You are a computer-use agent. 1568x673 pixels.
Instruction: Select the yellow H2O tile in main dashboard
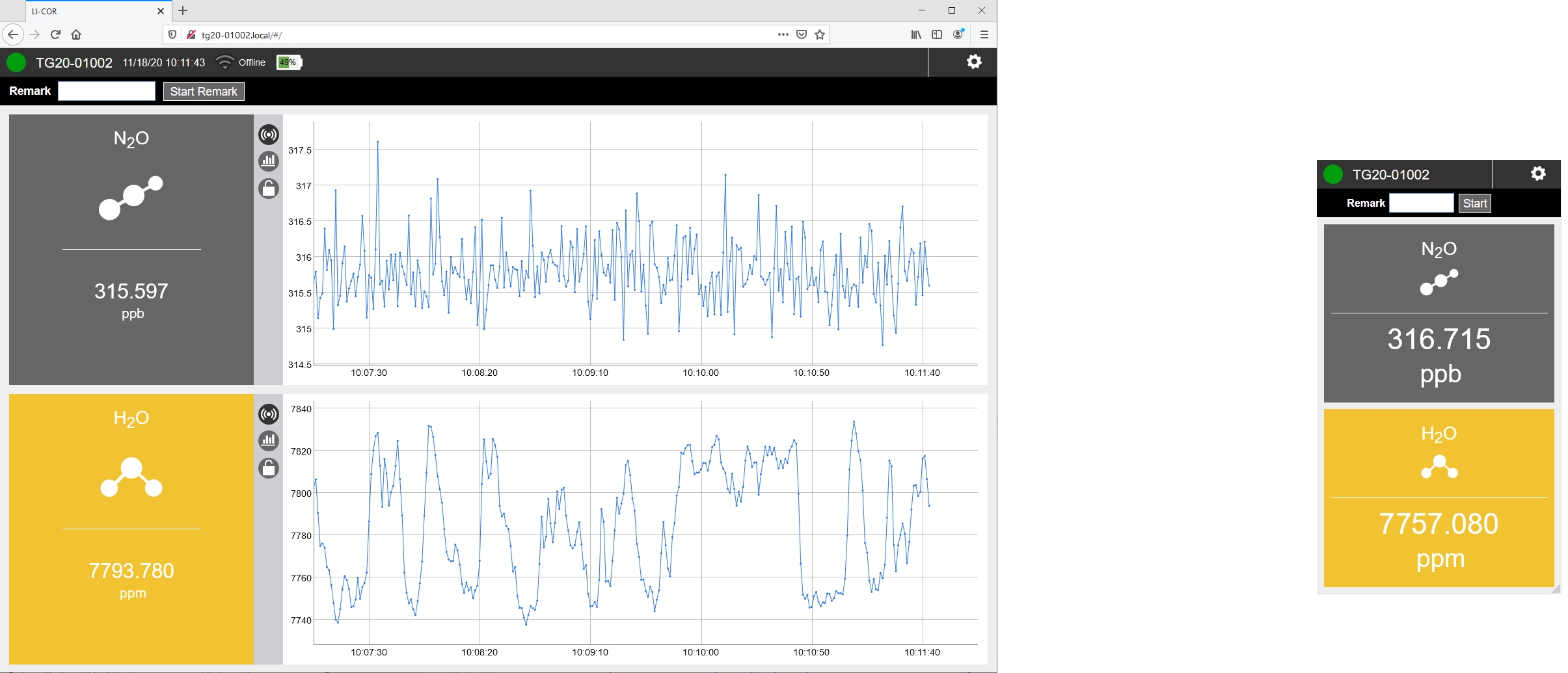tap(131, 529)
